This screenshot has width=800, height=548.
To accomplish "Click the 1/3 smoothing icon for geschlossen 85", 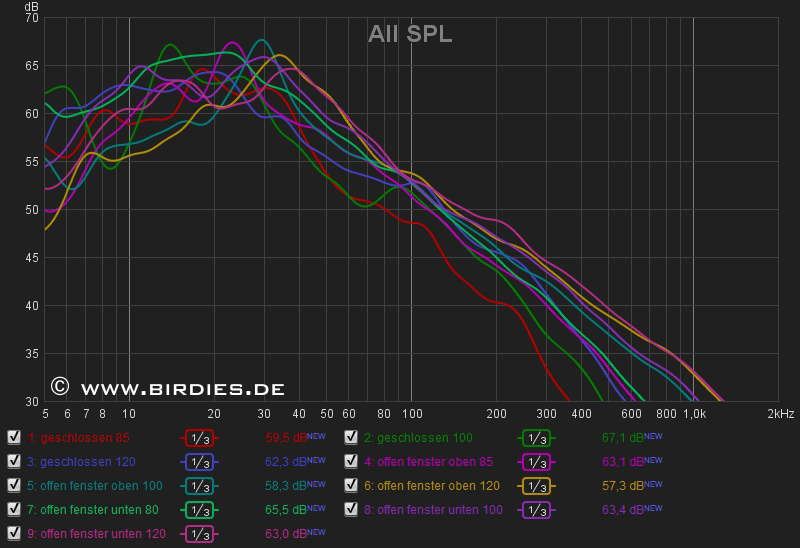I will (200, 437).
